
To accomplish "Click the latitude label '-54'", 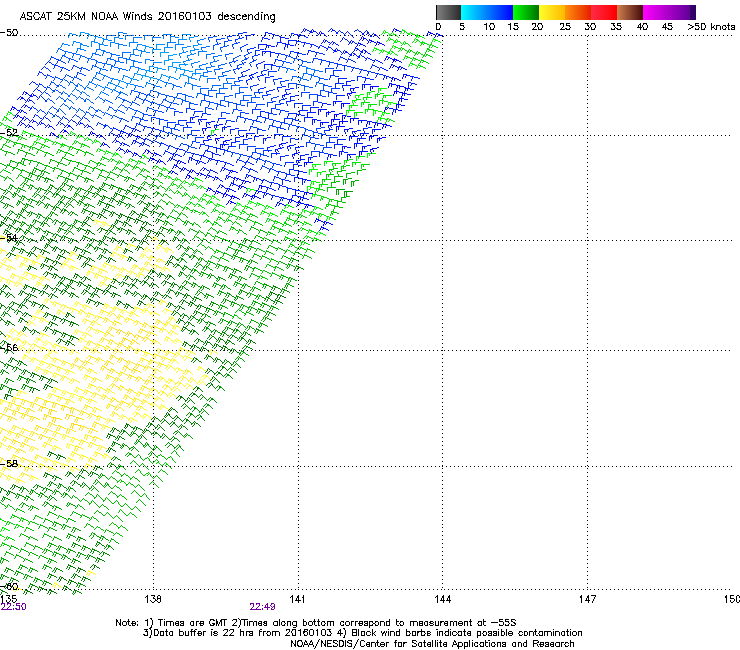I will (x=9, y=237).
